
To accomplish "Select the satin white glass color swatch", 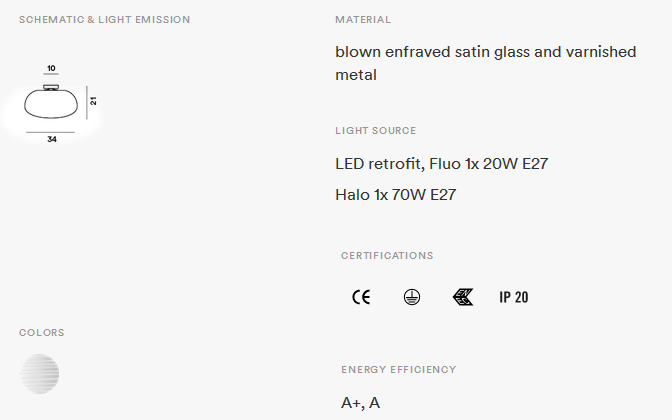I will [x=39, y=374].
